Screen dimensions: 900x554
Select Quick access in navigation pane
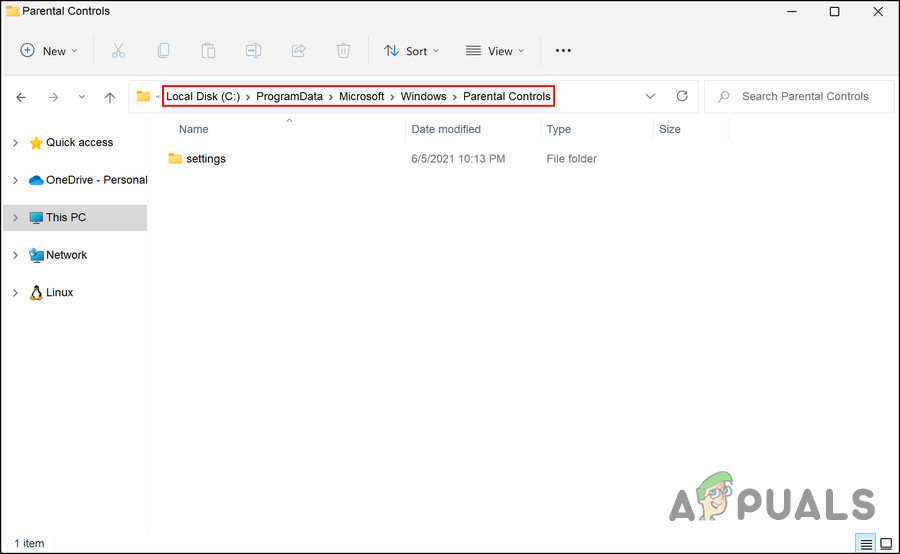coord(79,142)
